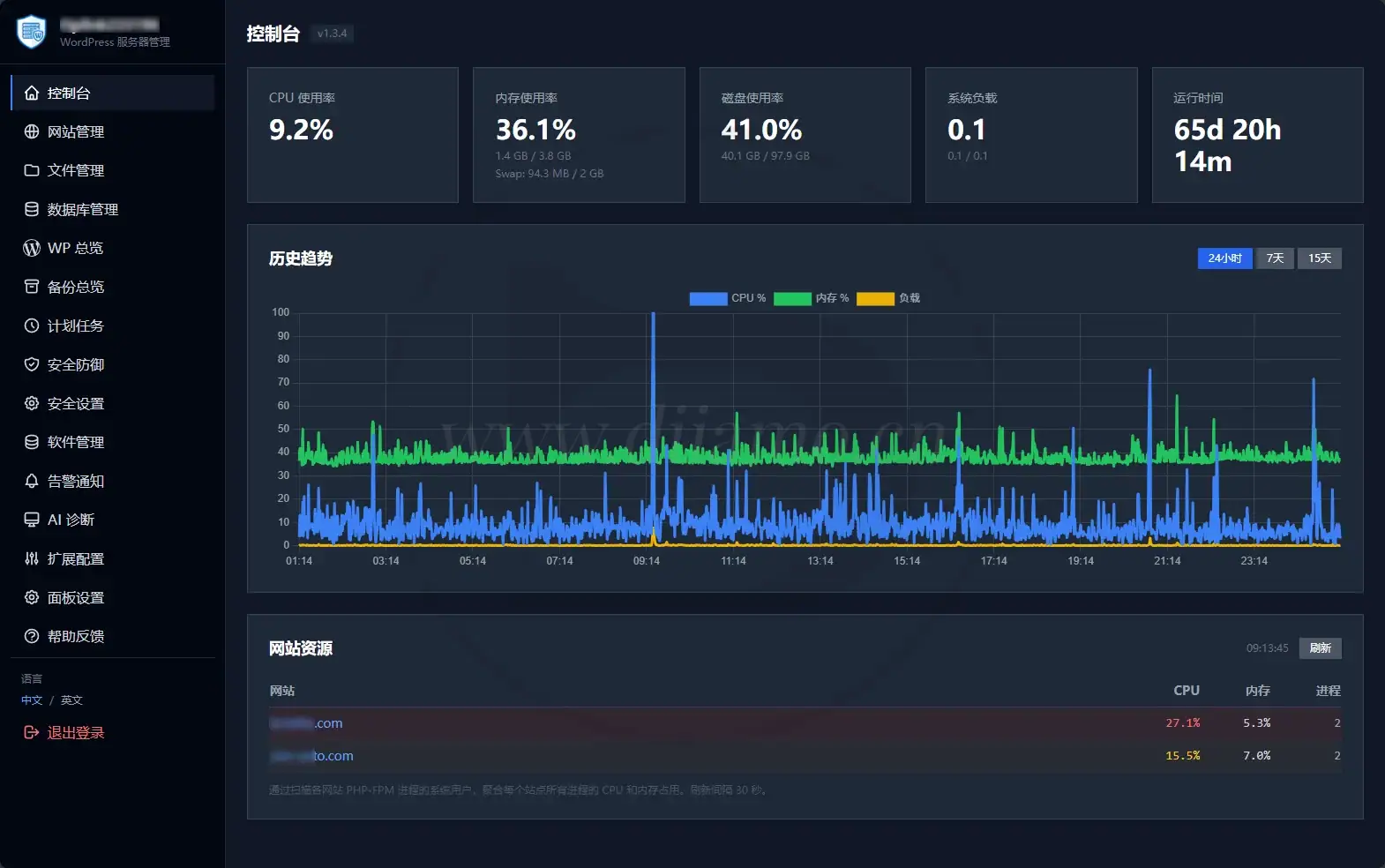Click the 退出登录 logout icon
The image size is (1385, 868).
click(32, 732)
